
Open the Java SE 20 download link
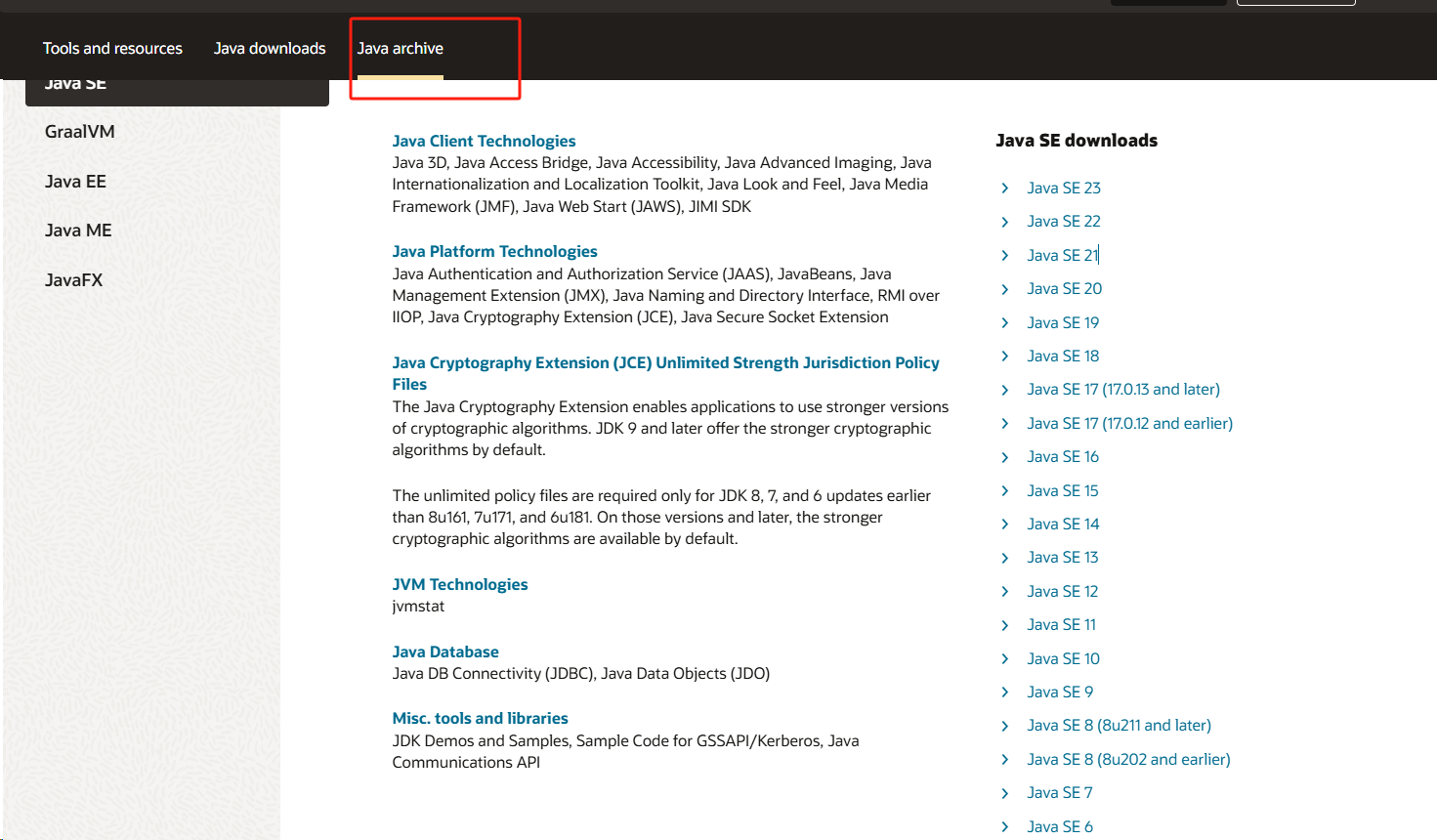[1065, 288]
